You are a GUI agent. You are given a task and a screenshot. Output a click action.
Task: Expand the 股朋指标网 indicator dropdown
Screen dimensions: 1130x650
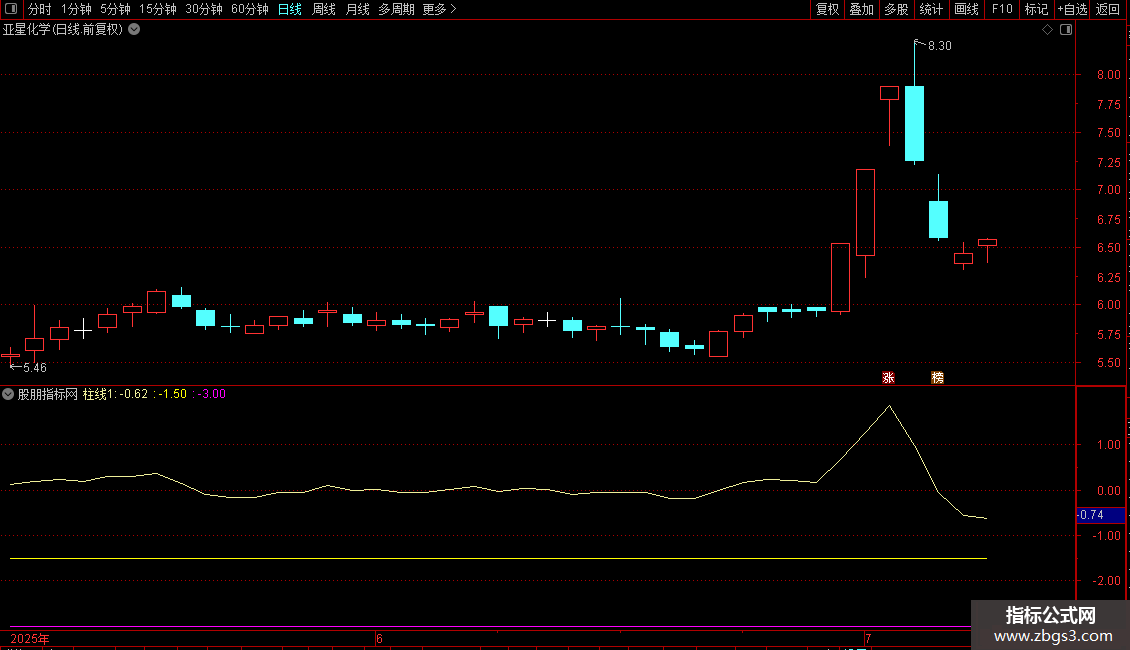tap(8, 394)
